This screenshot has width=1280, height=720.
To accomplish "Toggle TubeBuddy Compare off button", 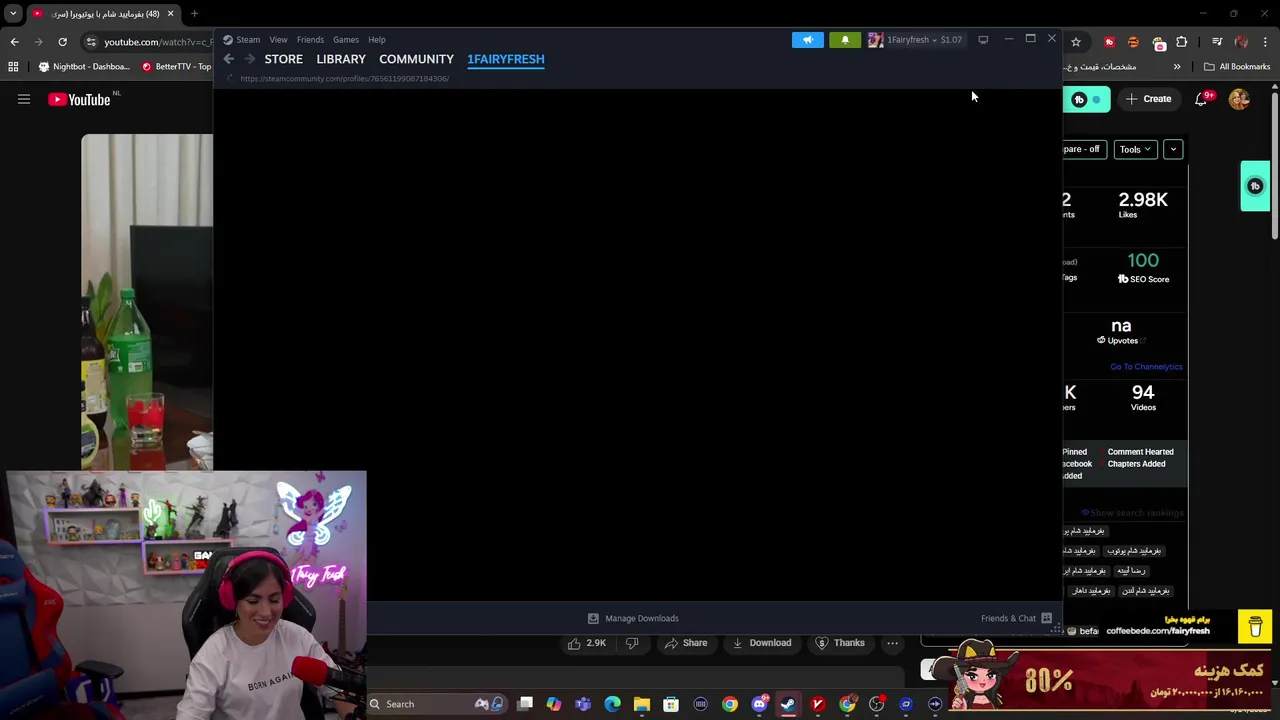I will coord(1084,149).
